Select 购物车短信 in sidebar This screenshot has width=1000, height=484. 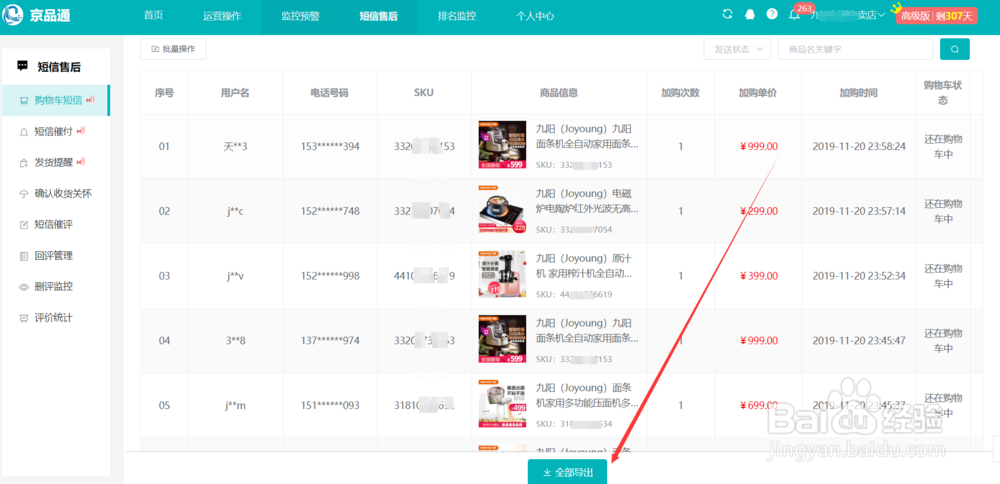pos(55,100)
